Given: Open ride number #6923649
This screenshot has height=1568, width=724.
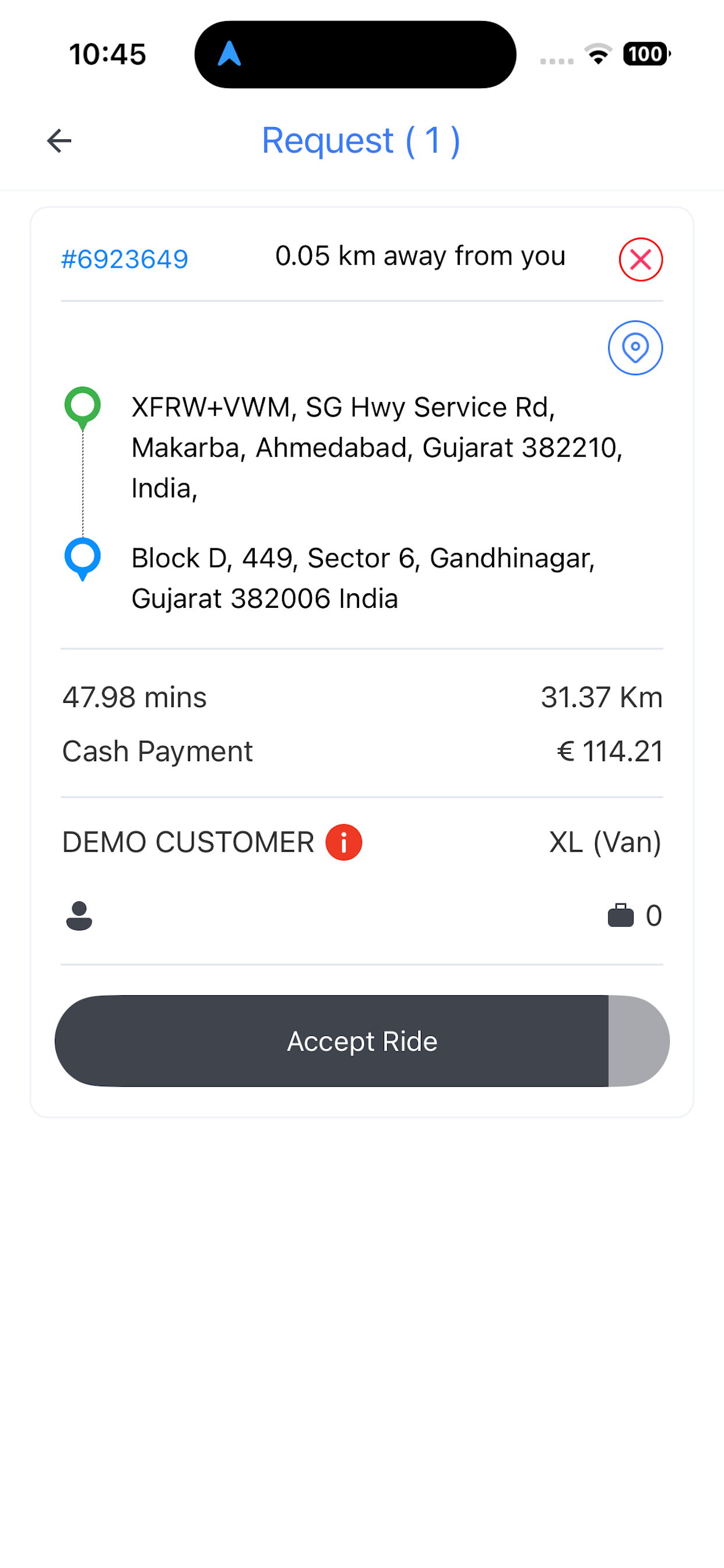Looking at the screenshot, I should click(x=125, y=260).
